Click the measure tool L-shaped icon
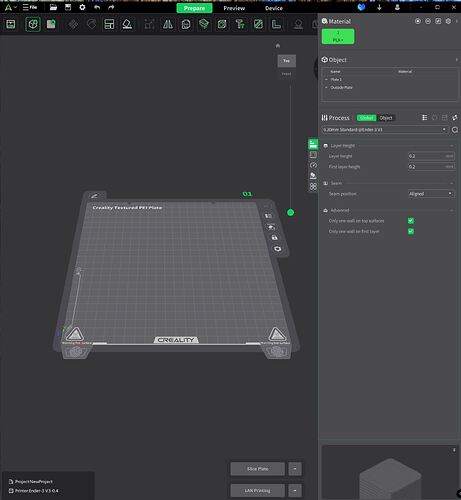 click(x=276, y=24)
